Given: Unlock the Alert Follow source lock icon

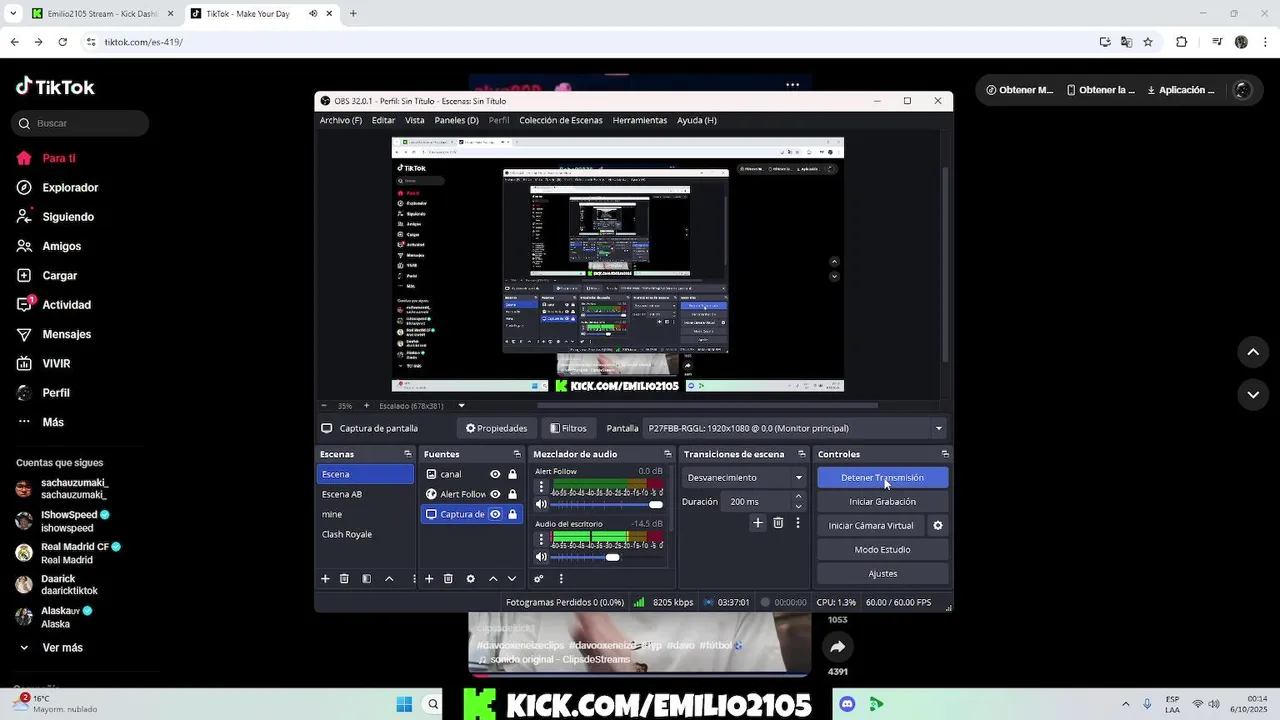Looking at the screenshot, I should coord(512,494).
